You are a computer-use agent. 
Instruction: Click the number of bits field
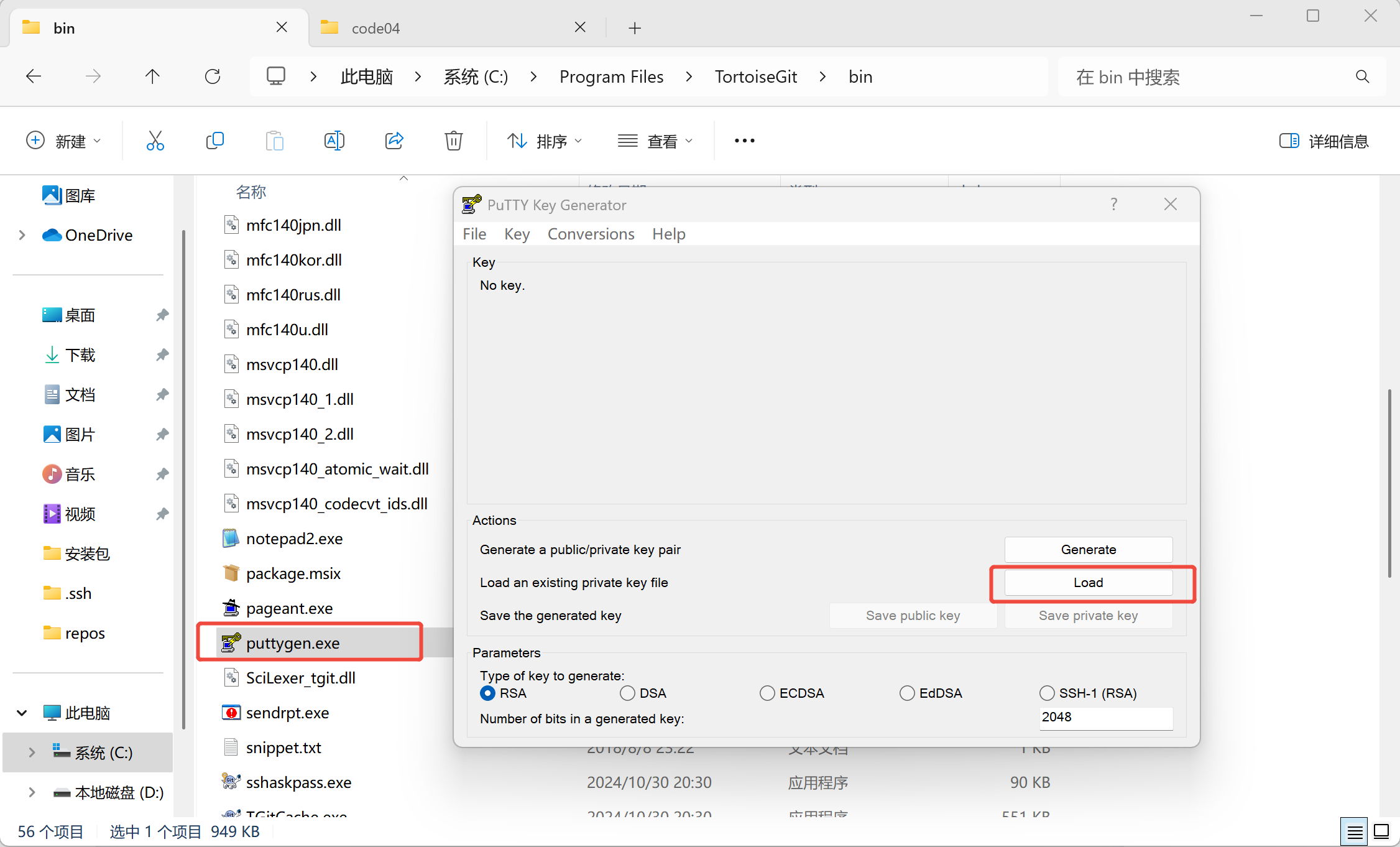[1105, 718]
